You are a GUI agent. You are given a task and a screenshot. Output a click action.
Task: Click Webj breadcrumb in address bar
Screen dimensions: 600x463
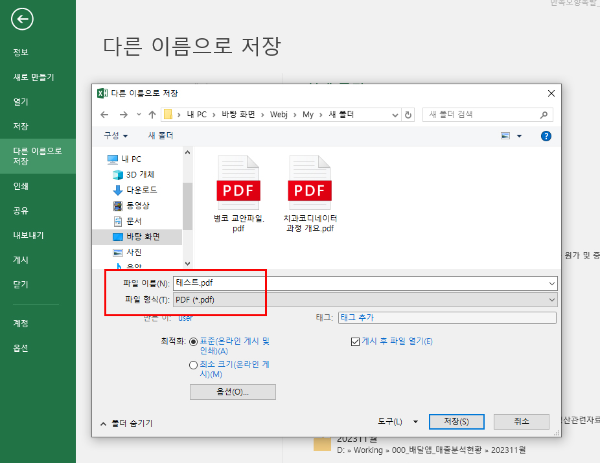coord(279,114)
